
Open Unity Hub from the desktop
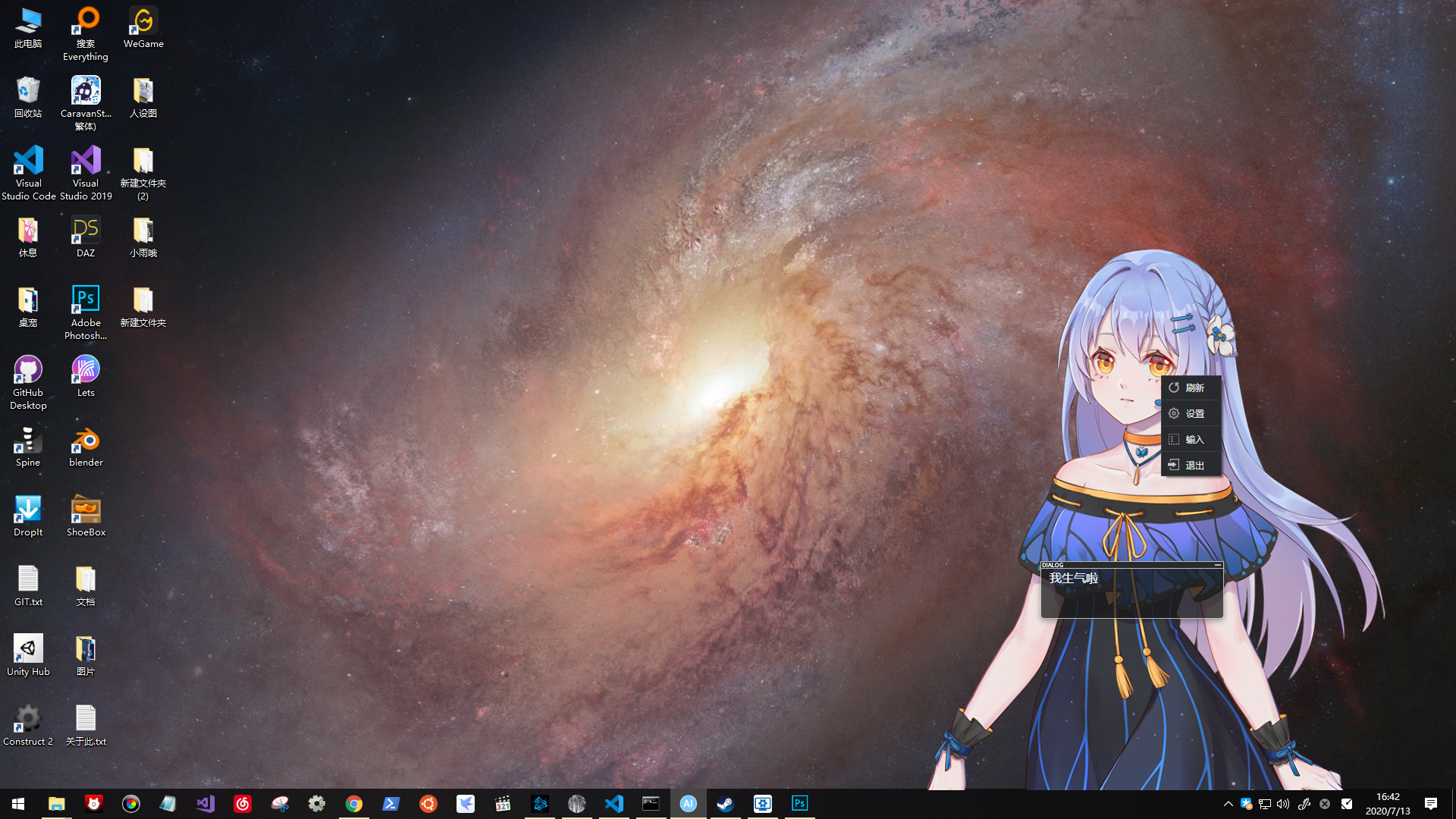(28, 648)
